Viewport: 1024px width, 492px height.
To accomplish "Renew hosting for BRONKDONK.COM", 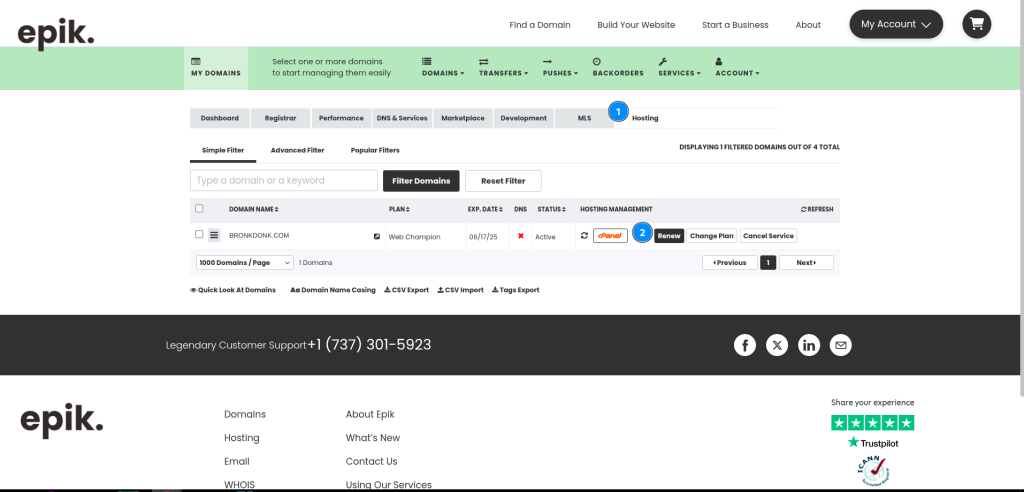I will pos(669,236).
